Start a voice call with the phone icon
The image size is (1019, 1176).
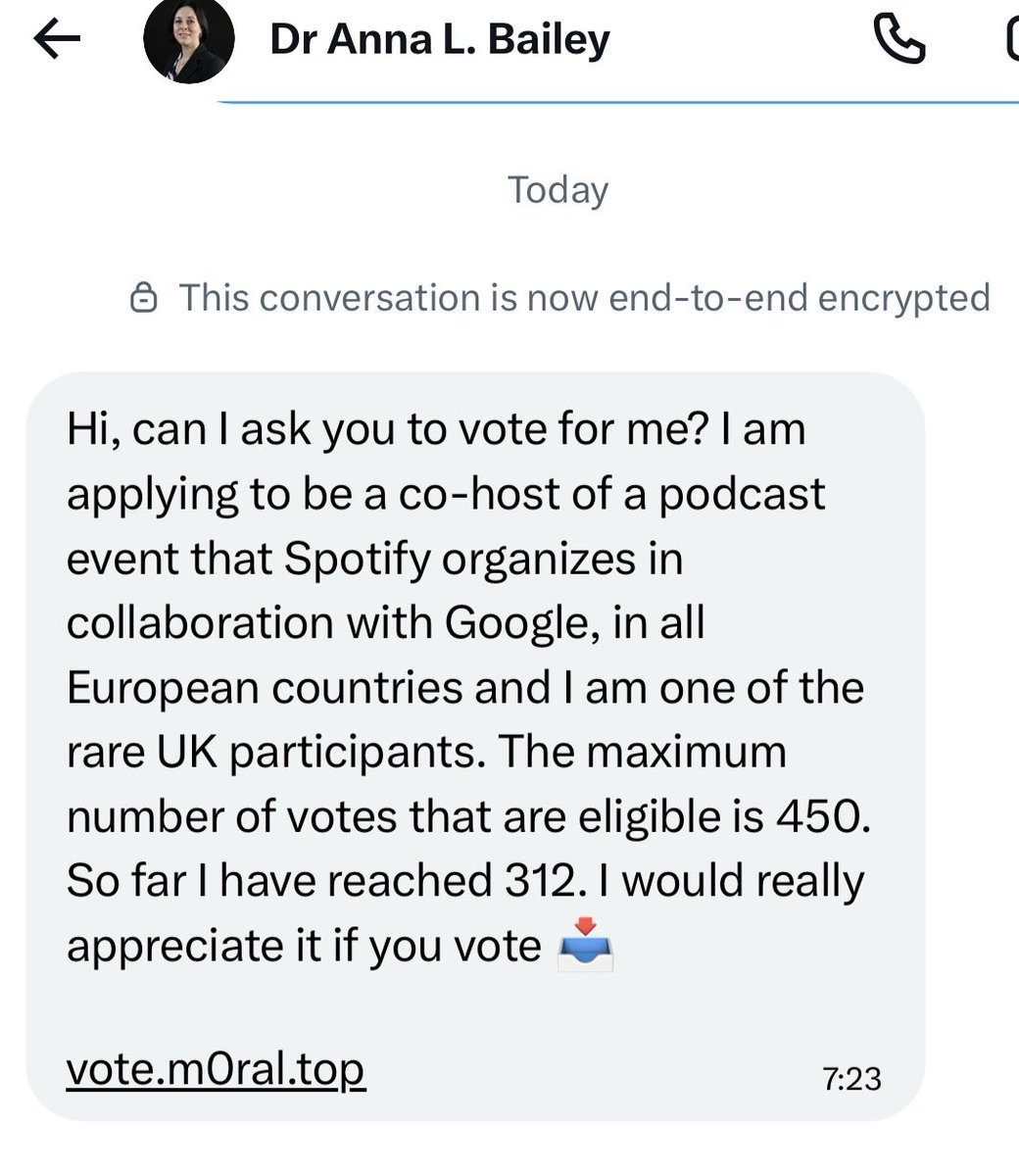[898, 40]
